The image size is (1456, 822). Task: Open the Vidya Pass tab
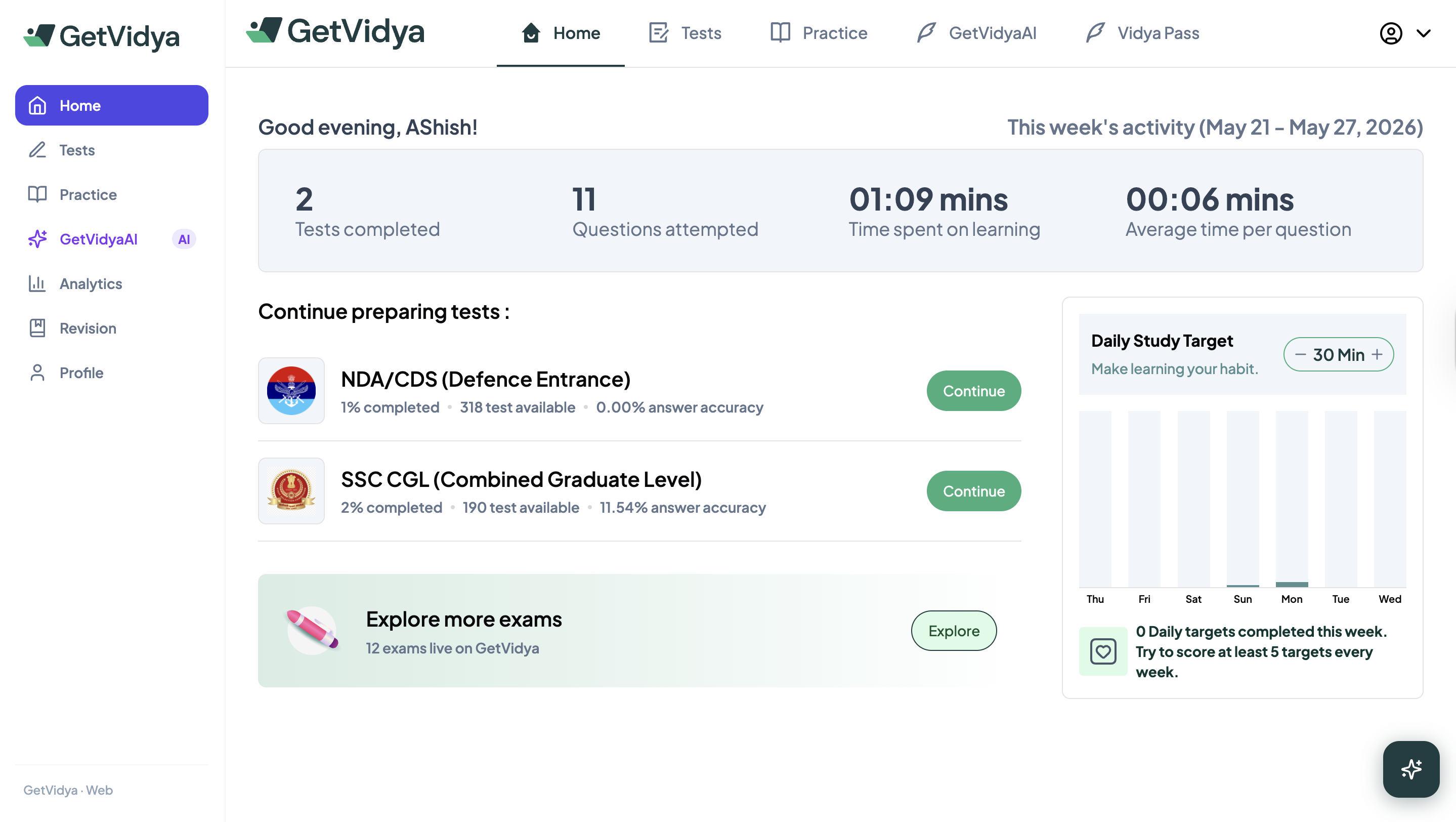click(x=1142, y=33)
